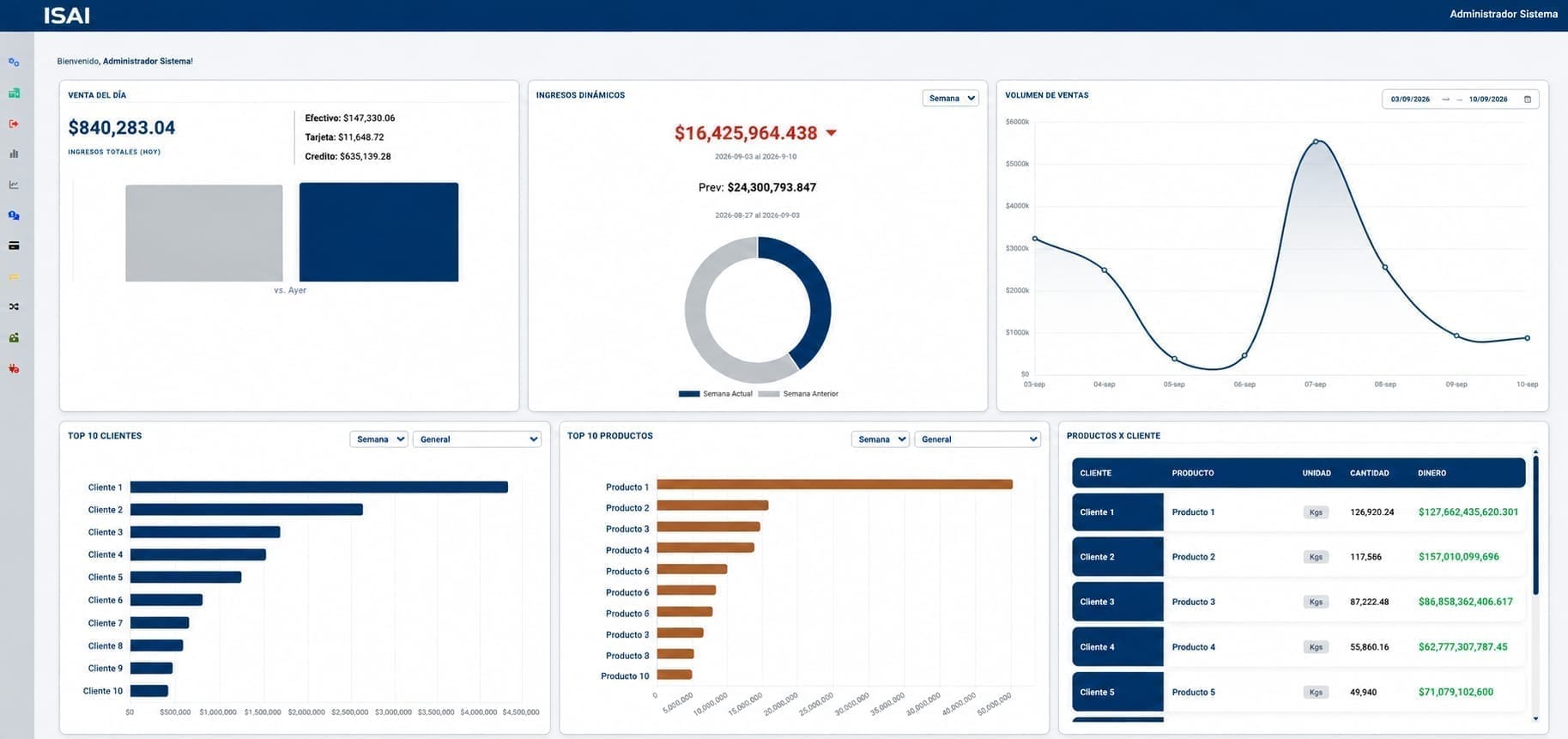Click the $157,010,099,696 amount
Viewport: 1568px width, 739px height.
coord(1459,557)
